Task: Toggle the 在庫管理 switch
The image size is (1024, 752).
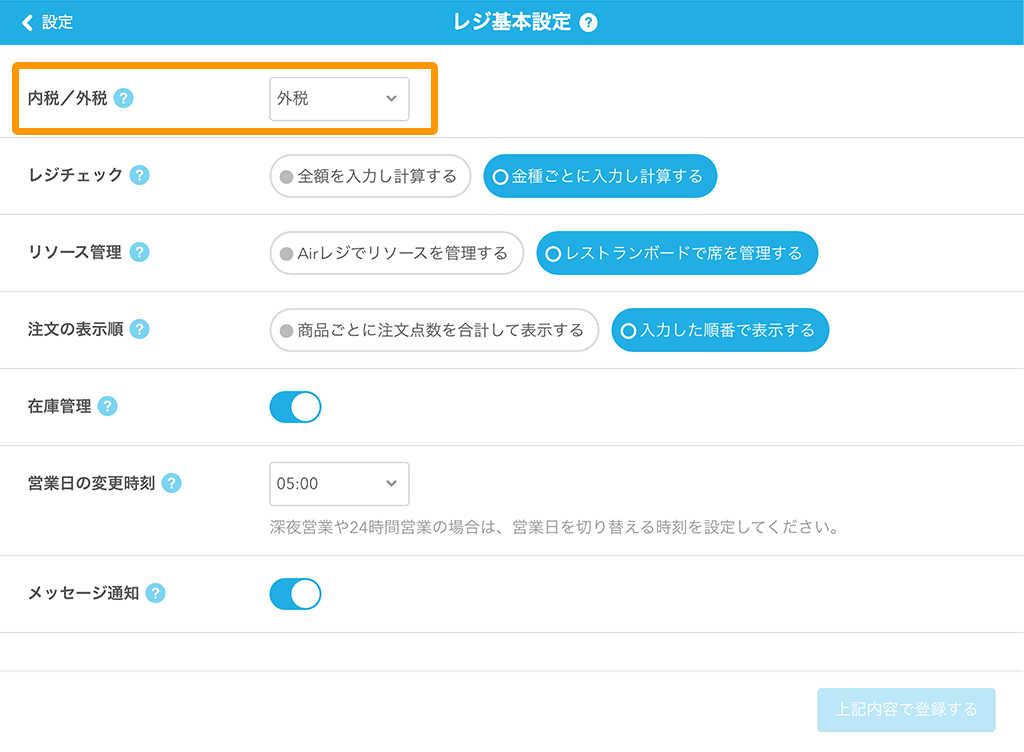Action: click(295, 407)
